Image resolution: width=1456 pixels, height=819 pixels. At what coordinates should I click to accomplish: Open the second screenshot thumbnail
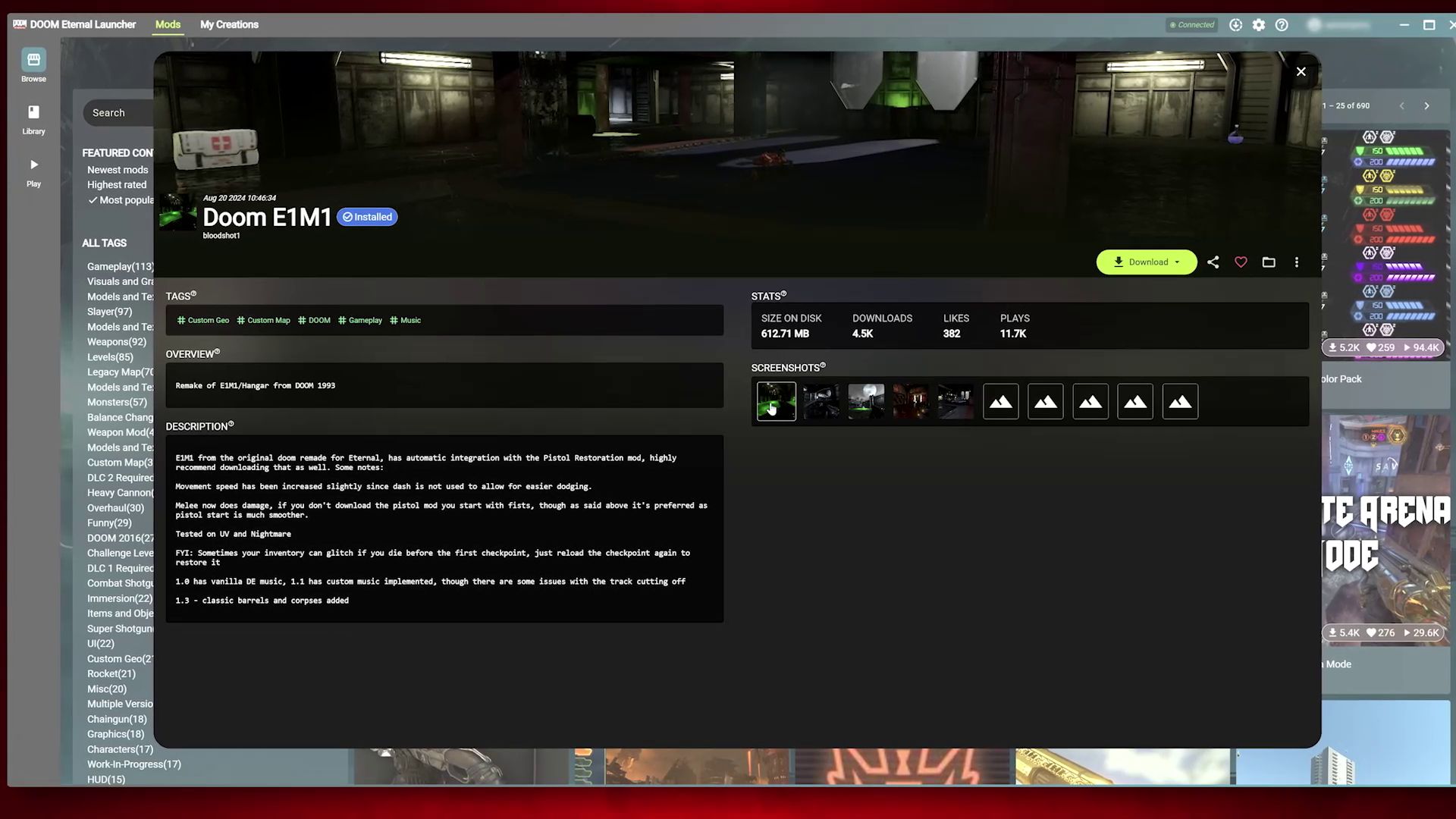point(821,401)
